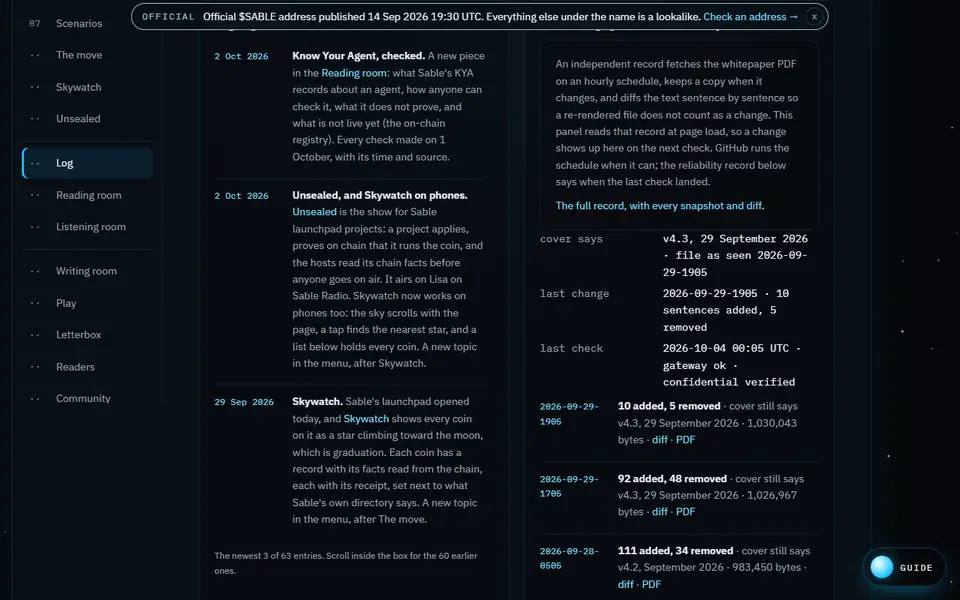Click the 'newest 3 of 63 entries' note
960x600 pixels.
[x=346, y=563]
